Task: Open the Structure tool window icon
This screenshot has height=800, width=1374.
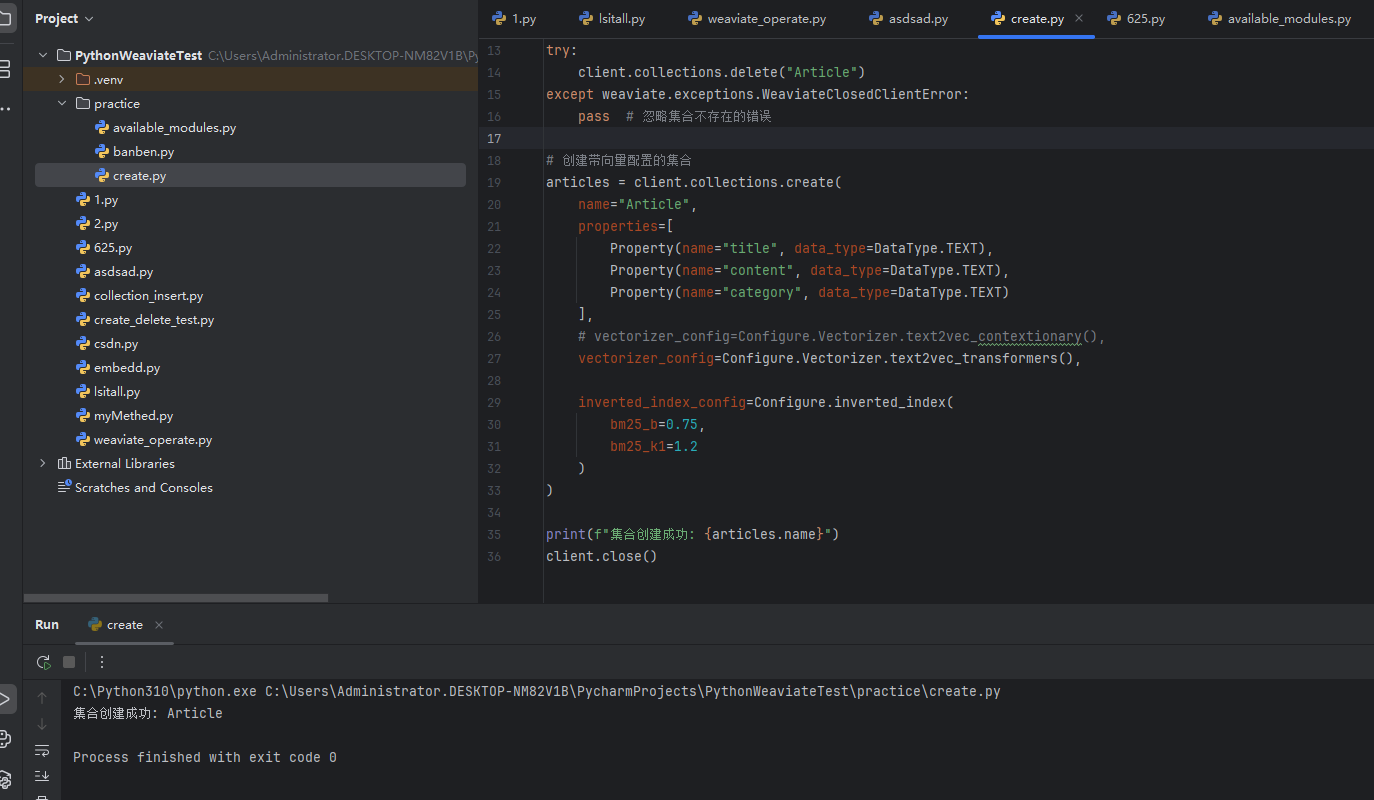Action: 5,69
